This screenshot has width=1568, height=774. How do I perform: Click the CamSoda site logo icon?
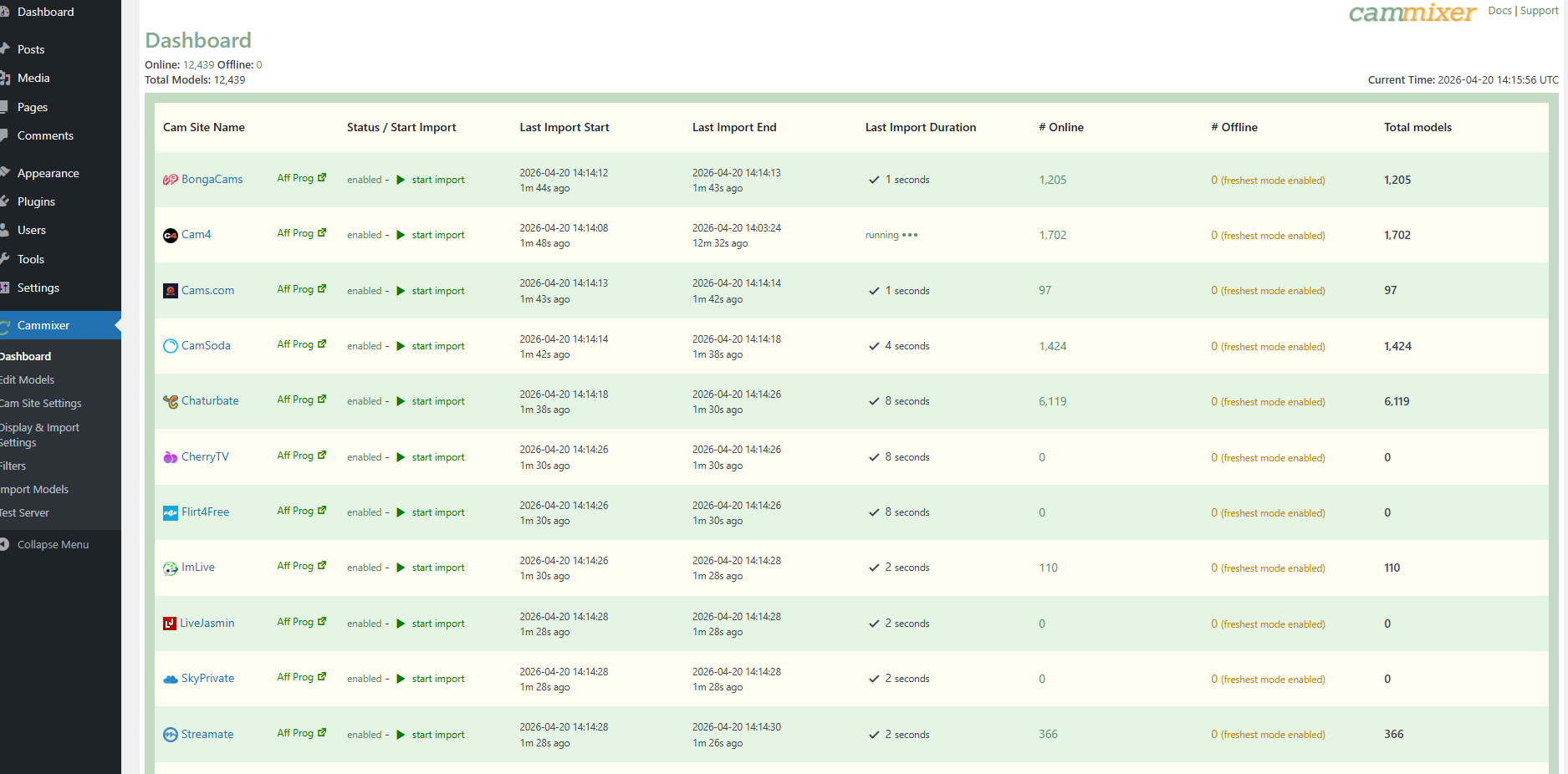click(171, 346)
